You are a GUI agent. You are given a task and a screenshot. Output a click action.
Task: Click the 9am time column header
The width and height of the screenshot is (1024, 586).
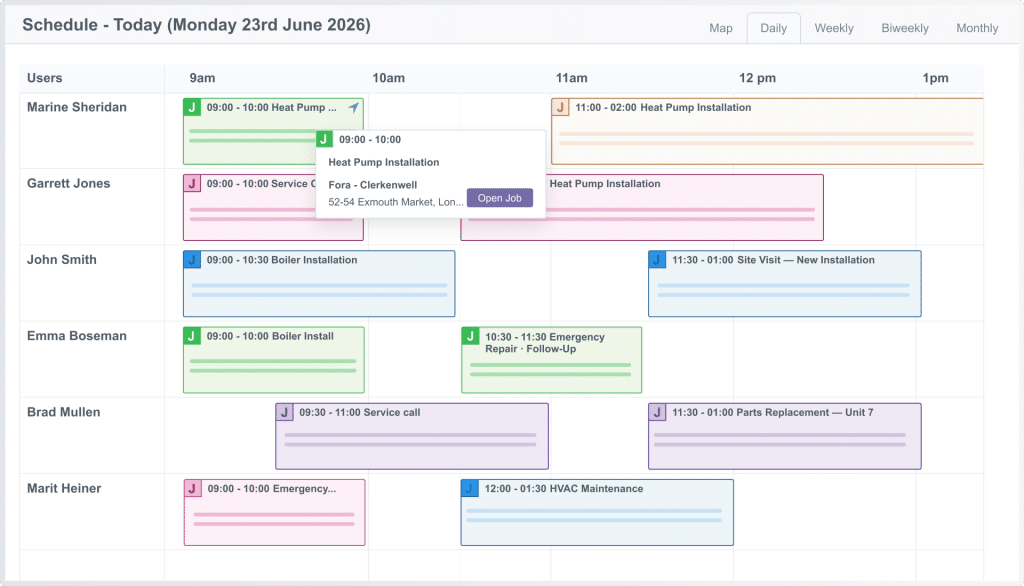(x=202, y=78)
